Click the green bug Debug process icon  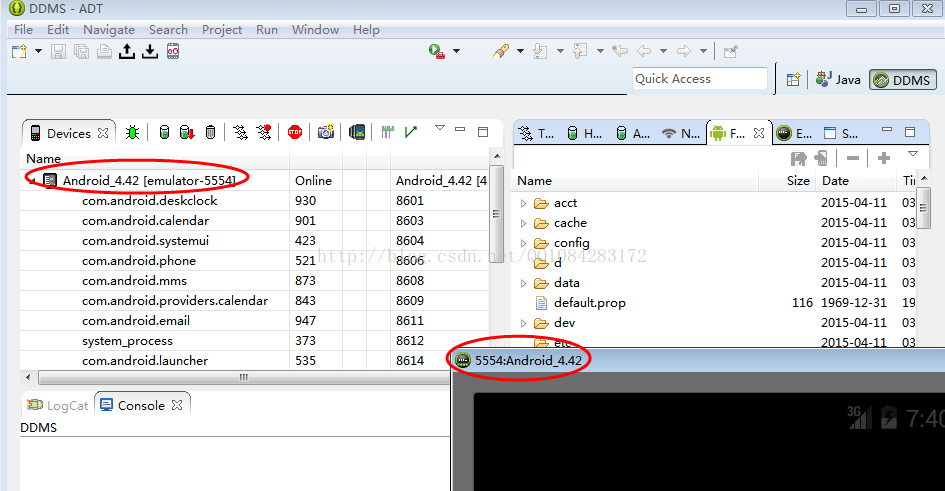[x=132, y=132]
